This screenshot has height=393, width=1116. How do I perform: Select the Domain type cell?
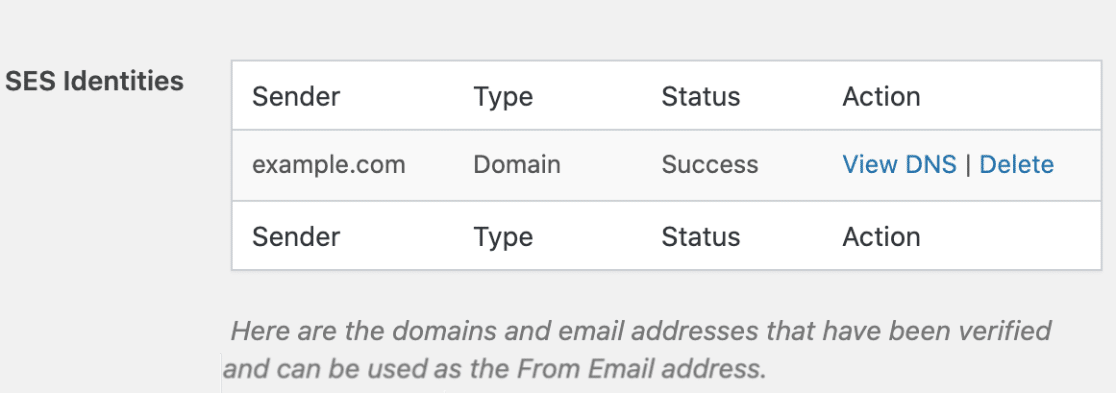517,164
